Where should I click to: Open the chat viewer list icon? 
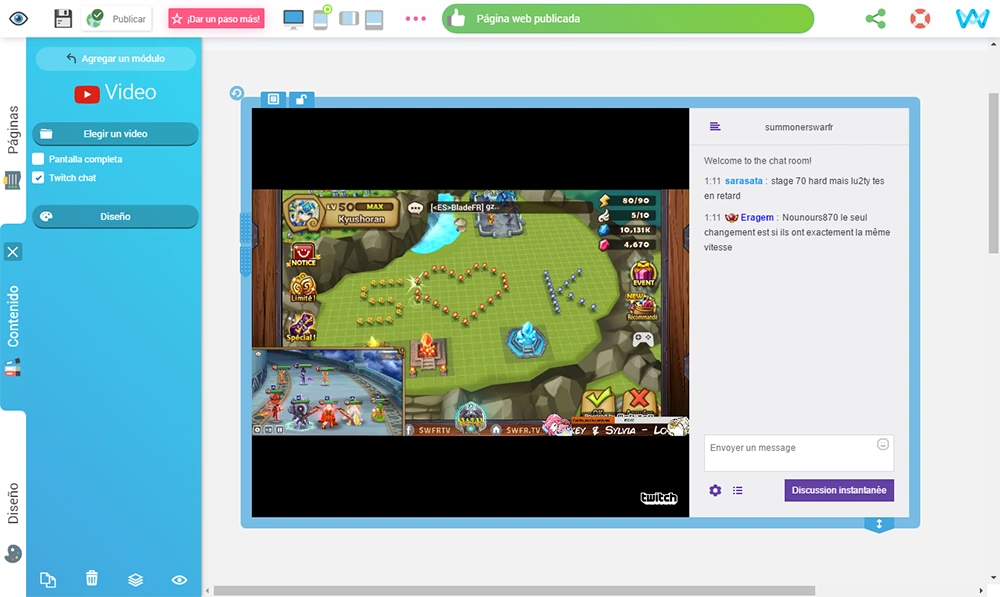737,490
